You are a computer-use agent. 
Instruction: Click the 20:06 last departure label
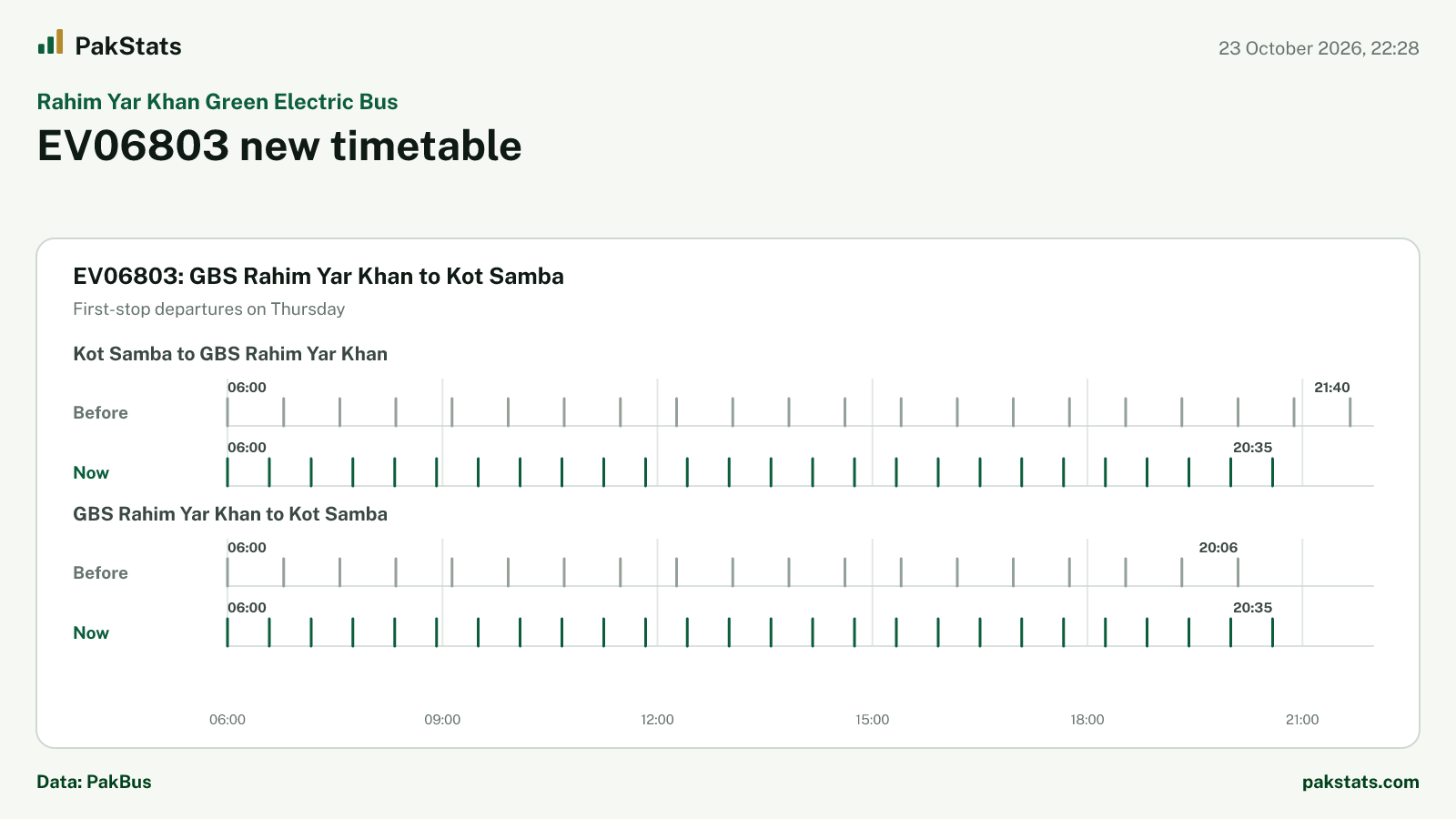[x=1218, y=548]
